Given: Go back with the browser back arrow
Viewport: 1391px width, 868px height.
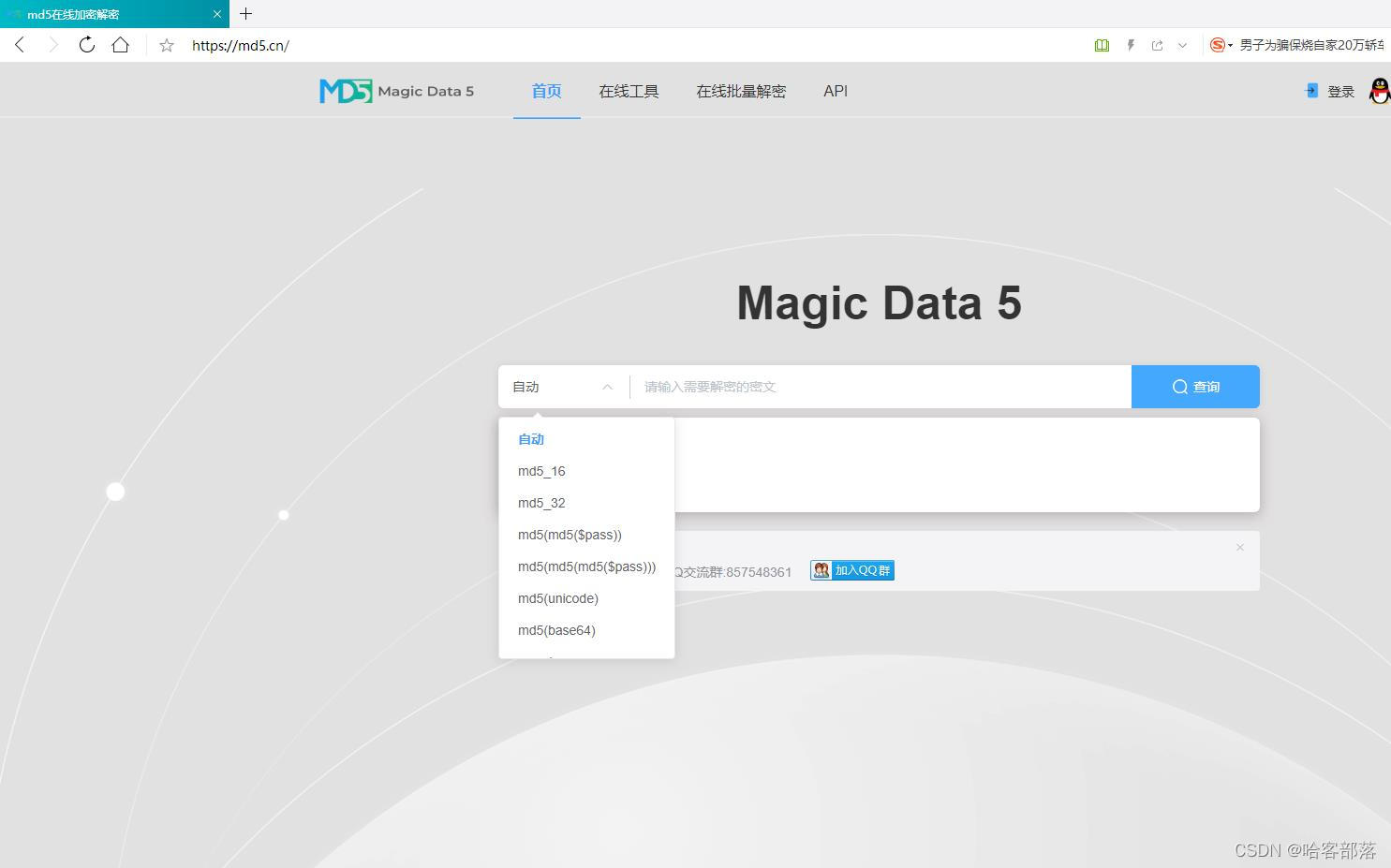Looking at the screenshot, I should click(x=20, y=45).
